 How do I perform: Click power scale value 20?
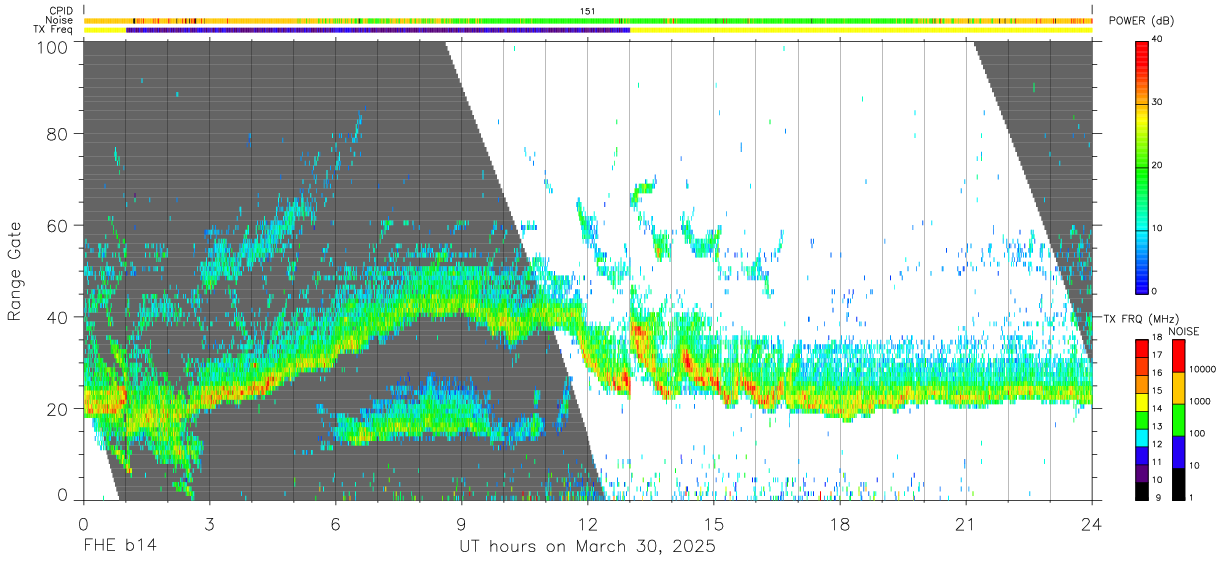(1159, 166)
